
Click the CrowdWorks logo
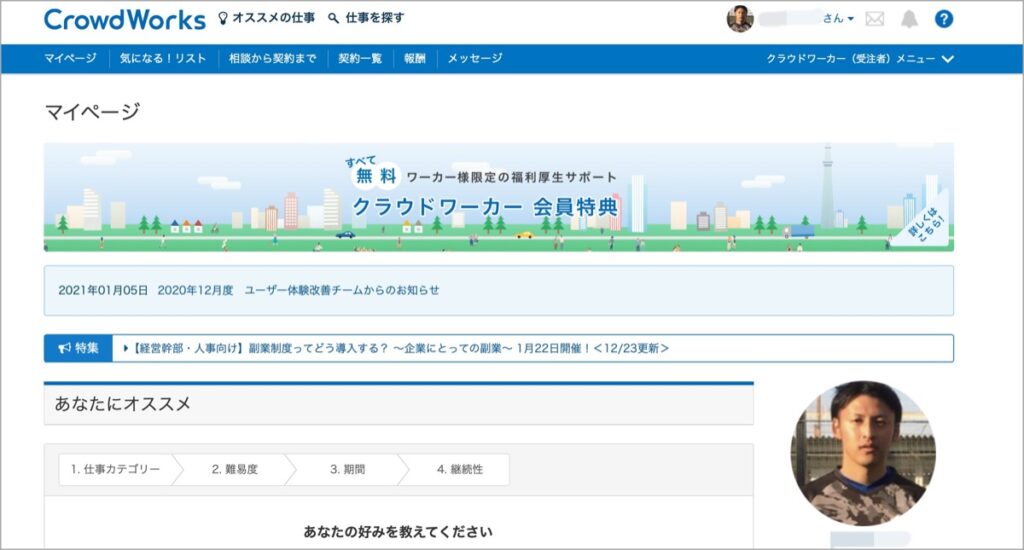(124, 20)
